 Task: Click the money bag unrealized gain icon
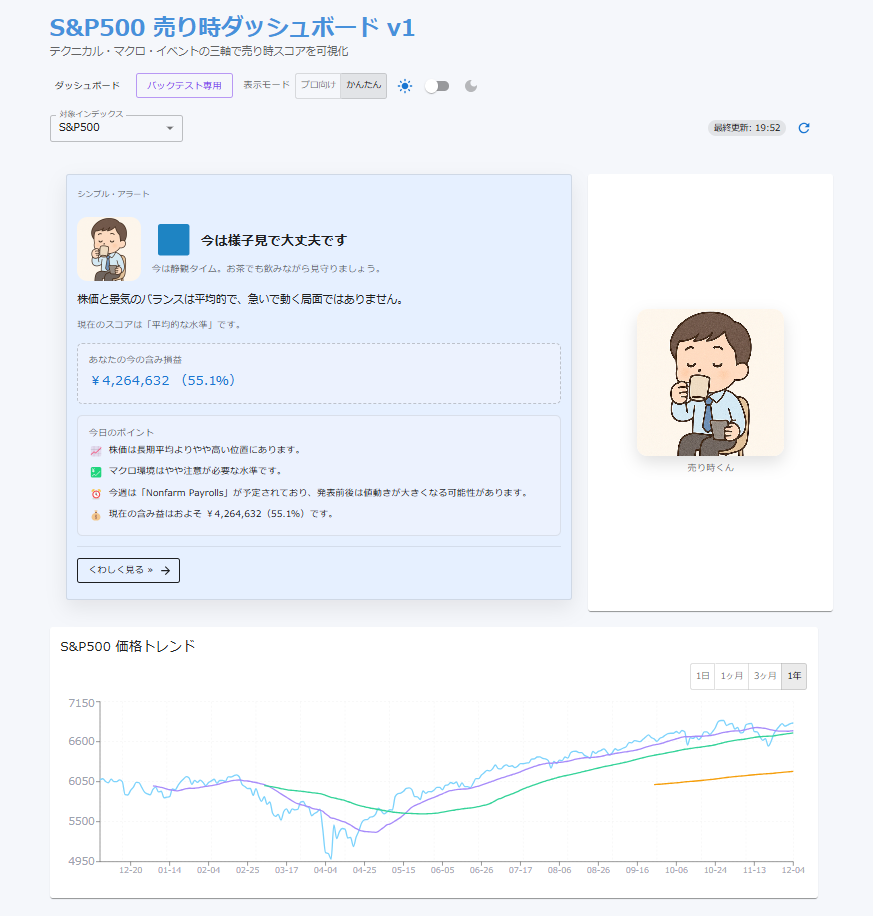coord(96,515)
